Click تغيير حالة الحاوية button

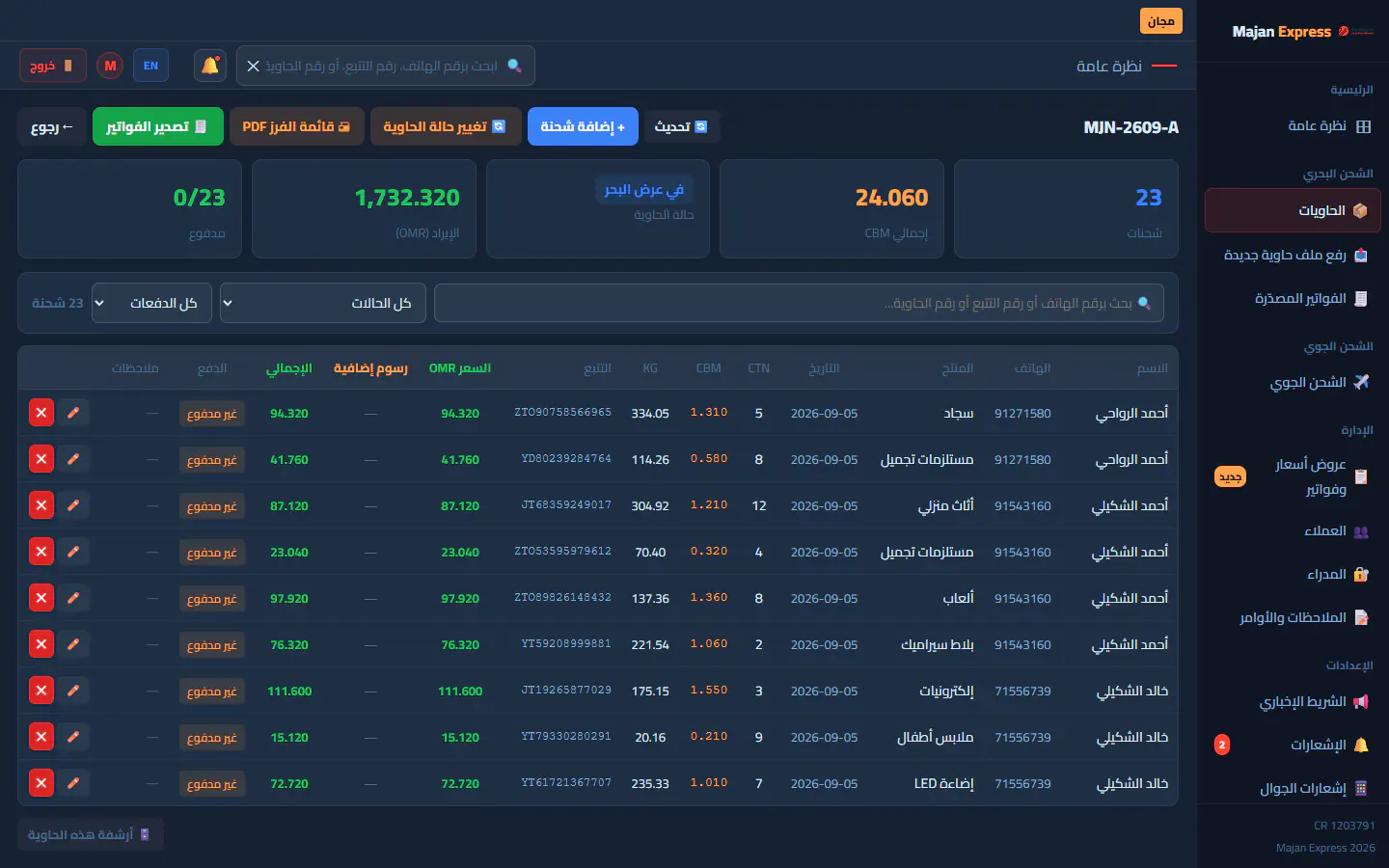point(445,126)
